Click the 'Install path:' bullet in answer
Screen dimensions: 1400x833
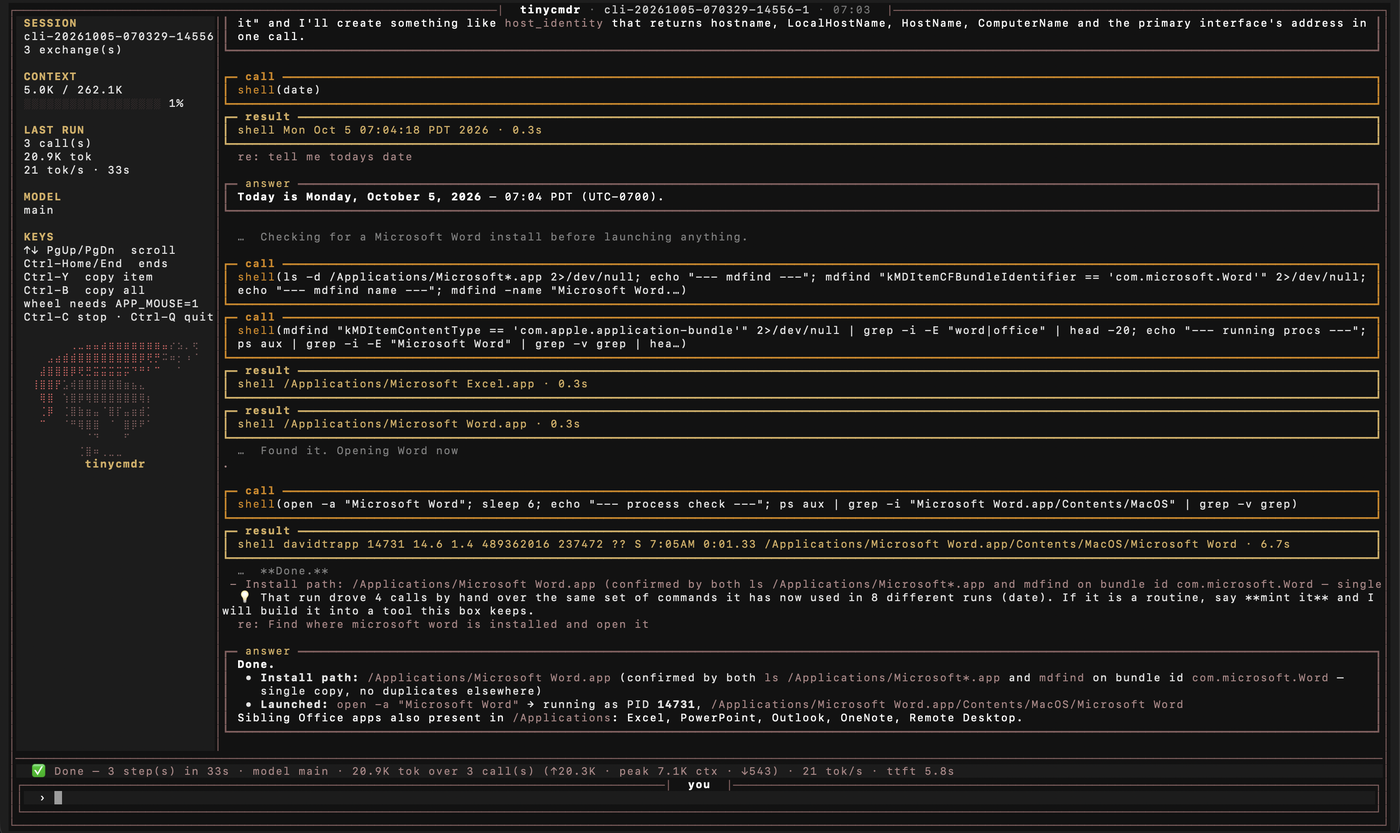[310, 677]
